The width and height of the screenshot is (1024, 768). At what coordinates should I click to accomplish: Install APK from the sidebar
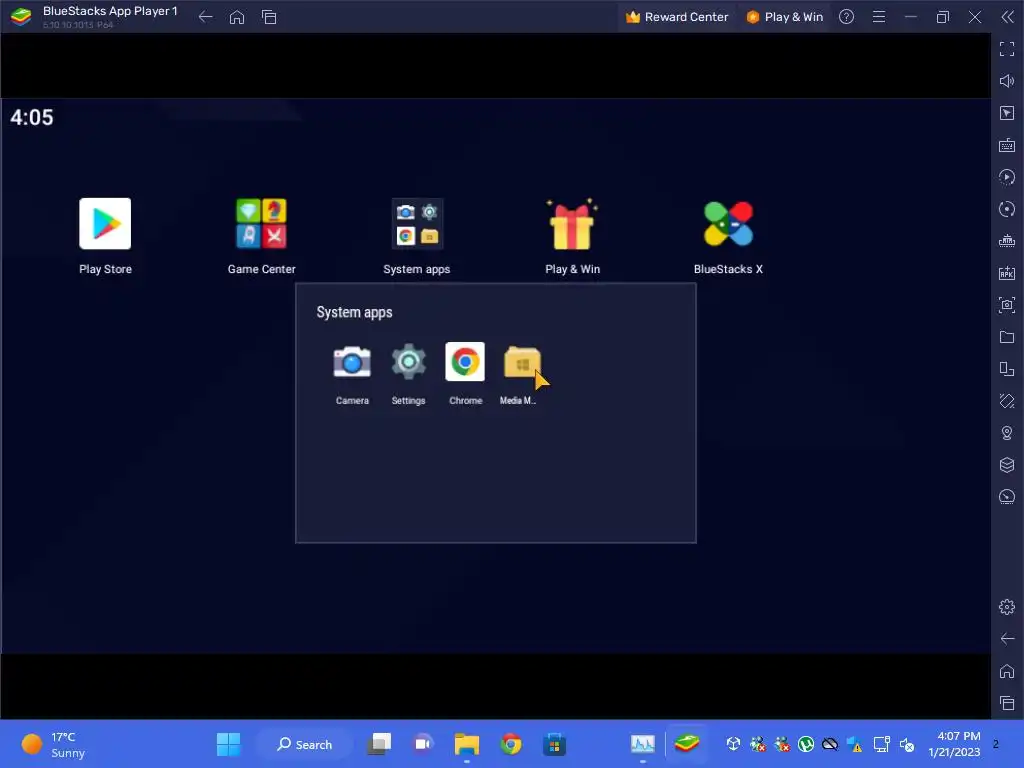coord(1007,273)
